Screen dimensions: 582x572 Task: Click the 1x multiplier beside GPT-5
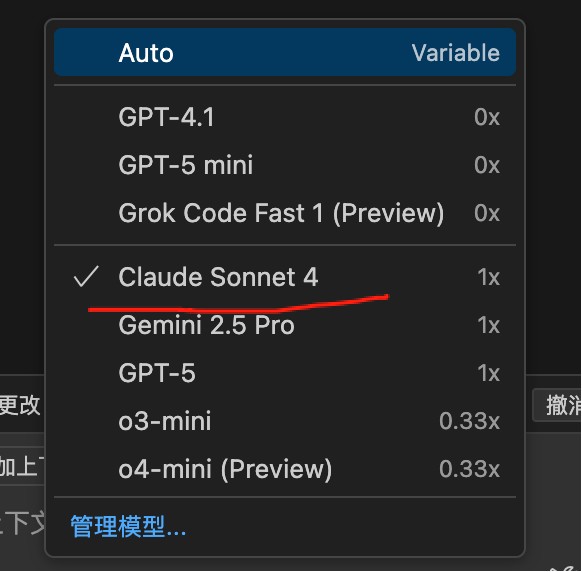(x=488, y=373)
